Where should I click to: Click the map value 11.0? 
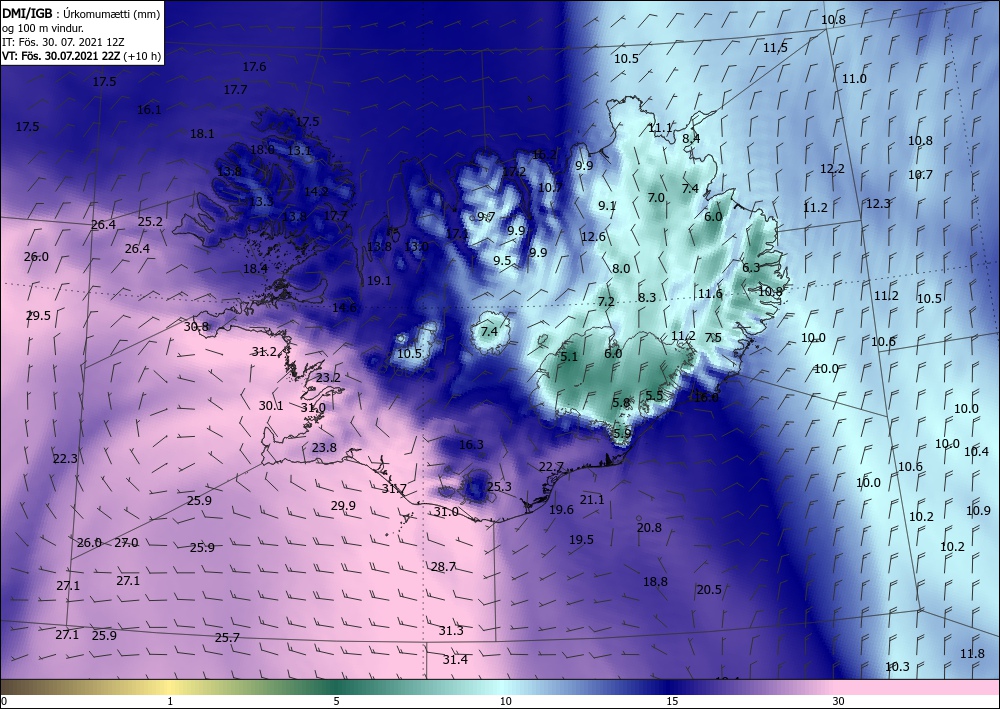(855, 78)
